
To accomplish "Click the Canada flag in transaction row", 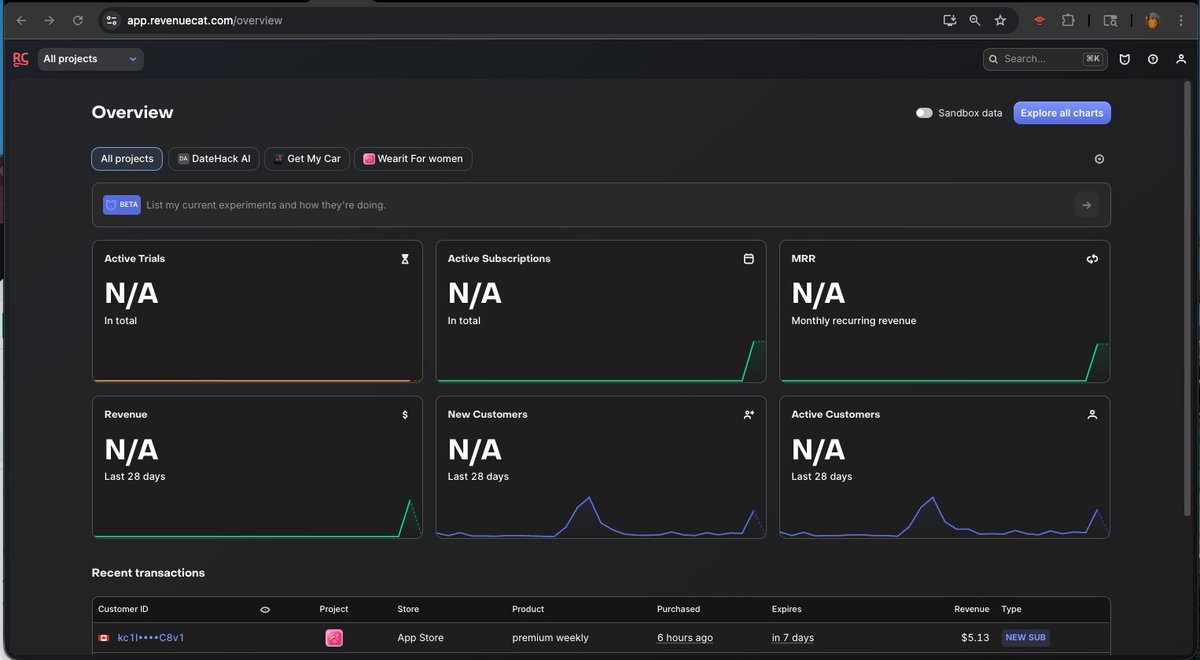I will click(103, 638).
